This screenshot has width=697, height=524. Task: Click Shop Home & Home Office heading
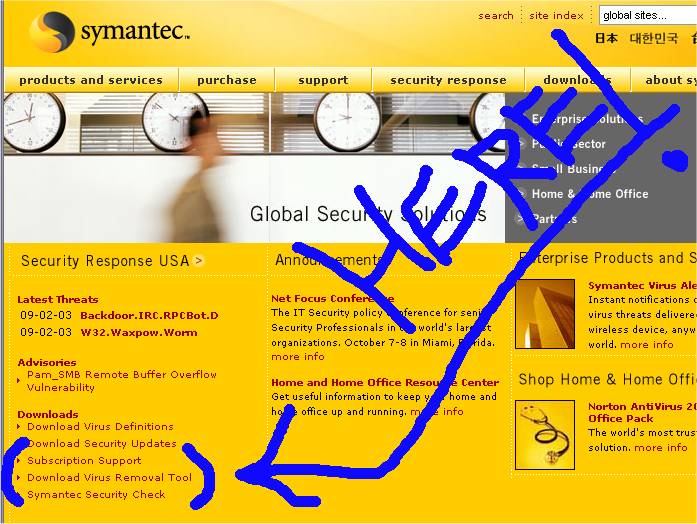coord(608,380)
